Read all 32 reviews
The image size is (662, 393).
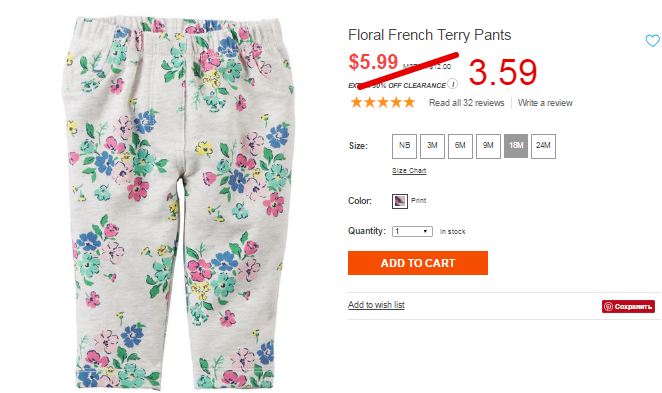[x=467, y=103]
